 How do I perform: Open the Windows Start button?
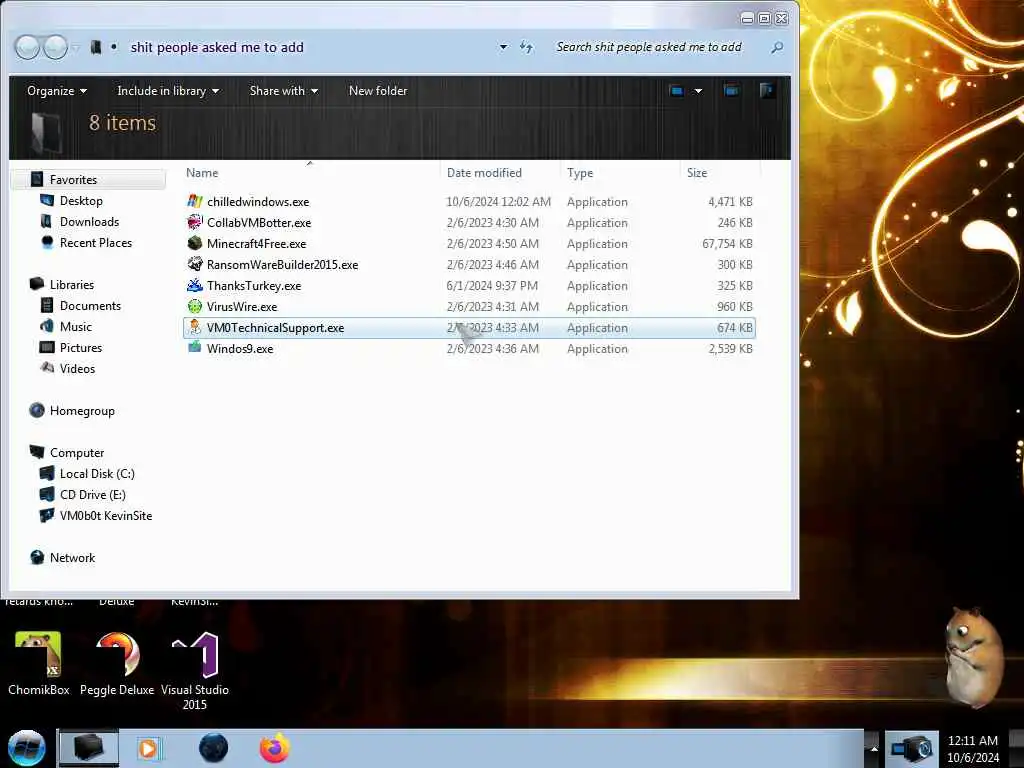(x=26, y=748)
